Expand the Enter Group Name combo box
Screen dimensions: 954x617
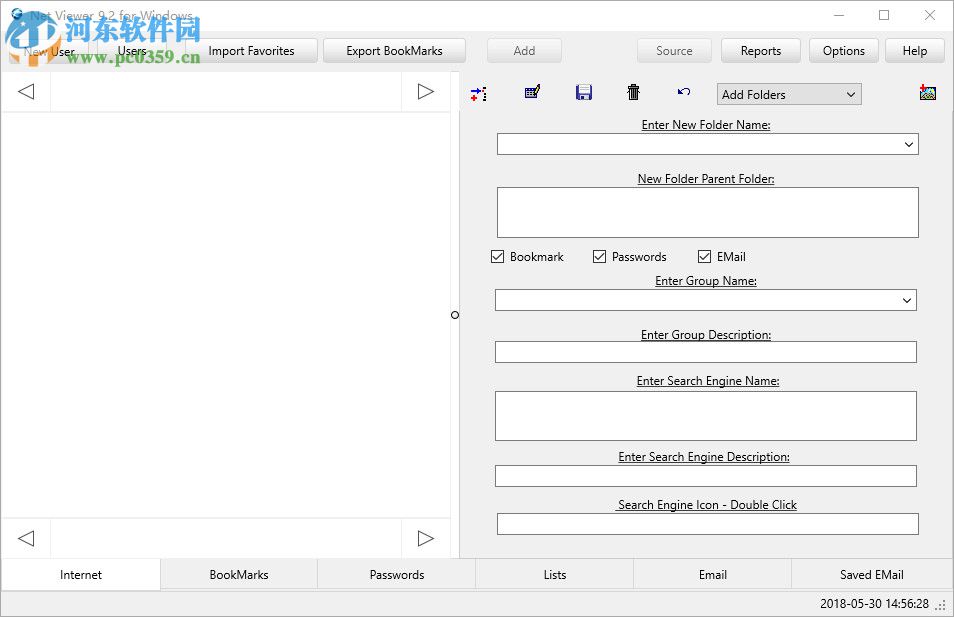(907, 300)
